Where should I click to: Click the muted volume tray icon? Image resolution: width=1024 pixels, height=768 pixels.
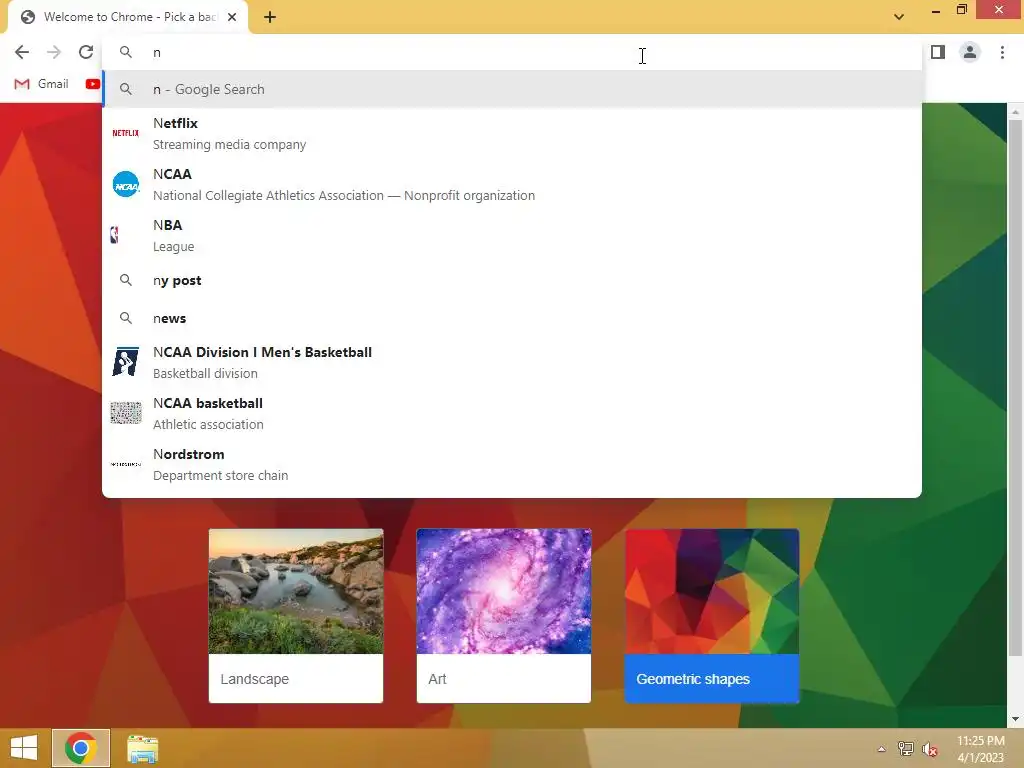pyautogui.click(x=930, y=749)
